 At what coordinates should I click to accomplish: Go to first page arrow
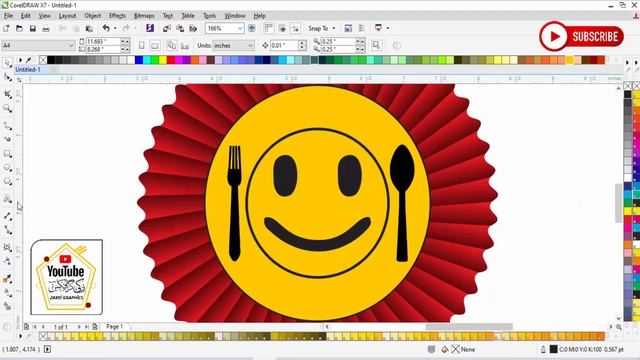[x=35, y=327]
